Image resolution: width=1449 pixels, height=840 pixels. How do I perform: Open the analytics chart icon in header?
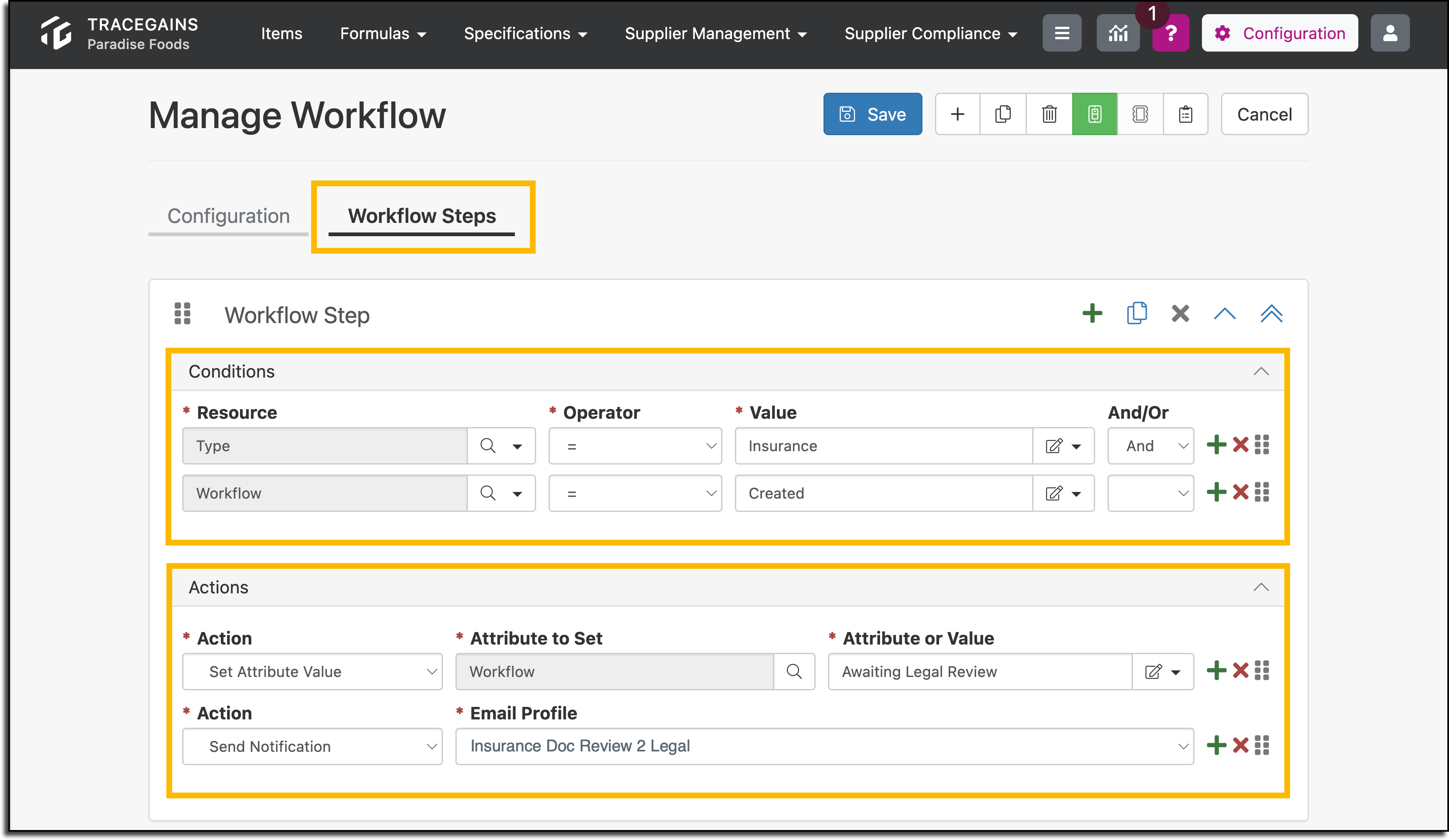[x=1118, y=33]
